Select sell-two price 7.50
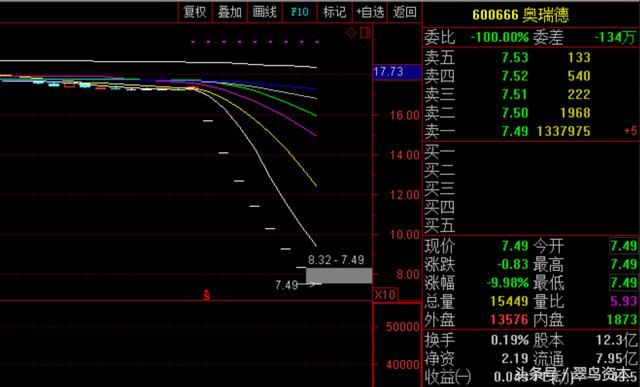The image size is (640, 387). pyautogui.click(x=515, y=113)
